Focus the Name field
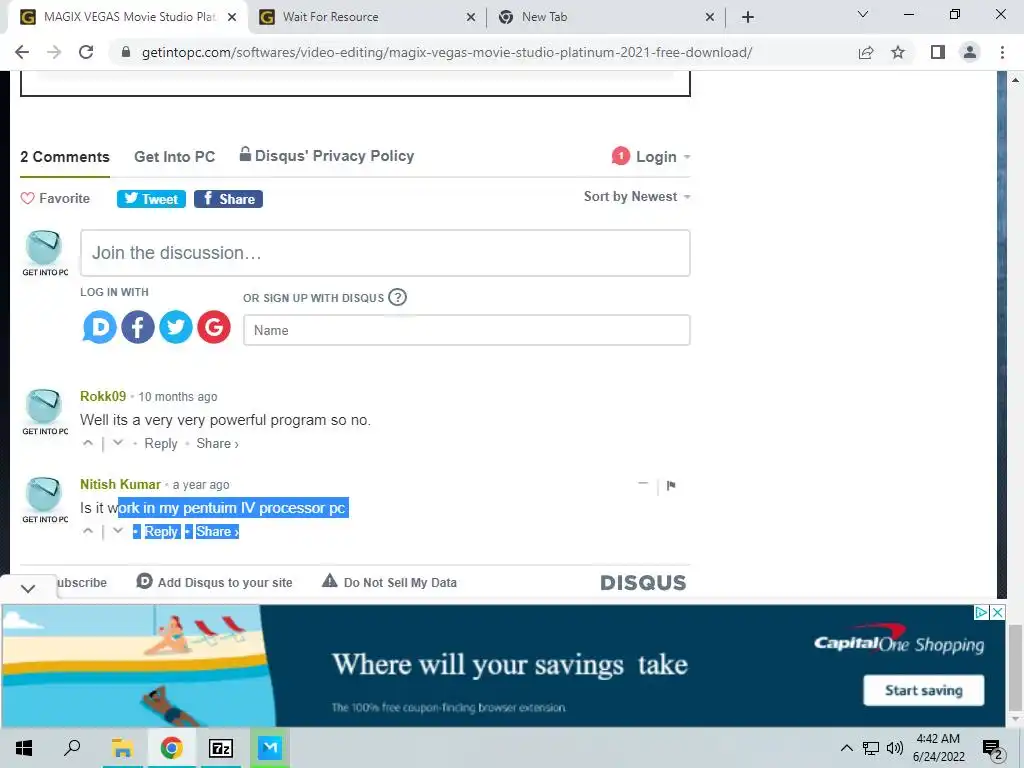The image size is (1024, 768). (467, 330)
